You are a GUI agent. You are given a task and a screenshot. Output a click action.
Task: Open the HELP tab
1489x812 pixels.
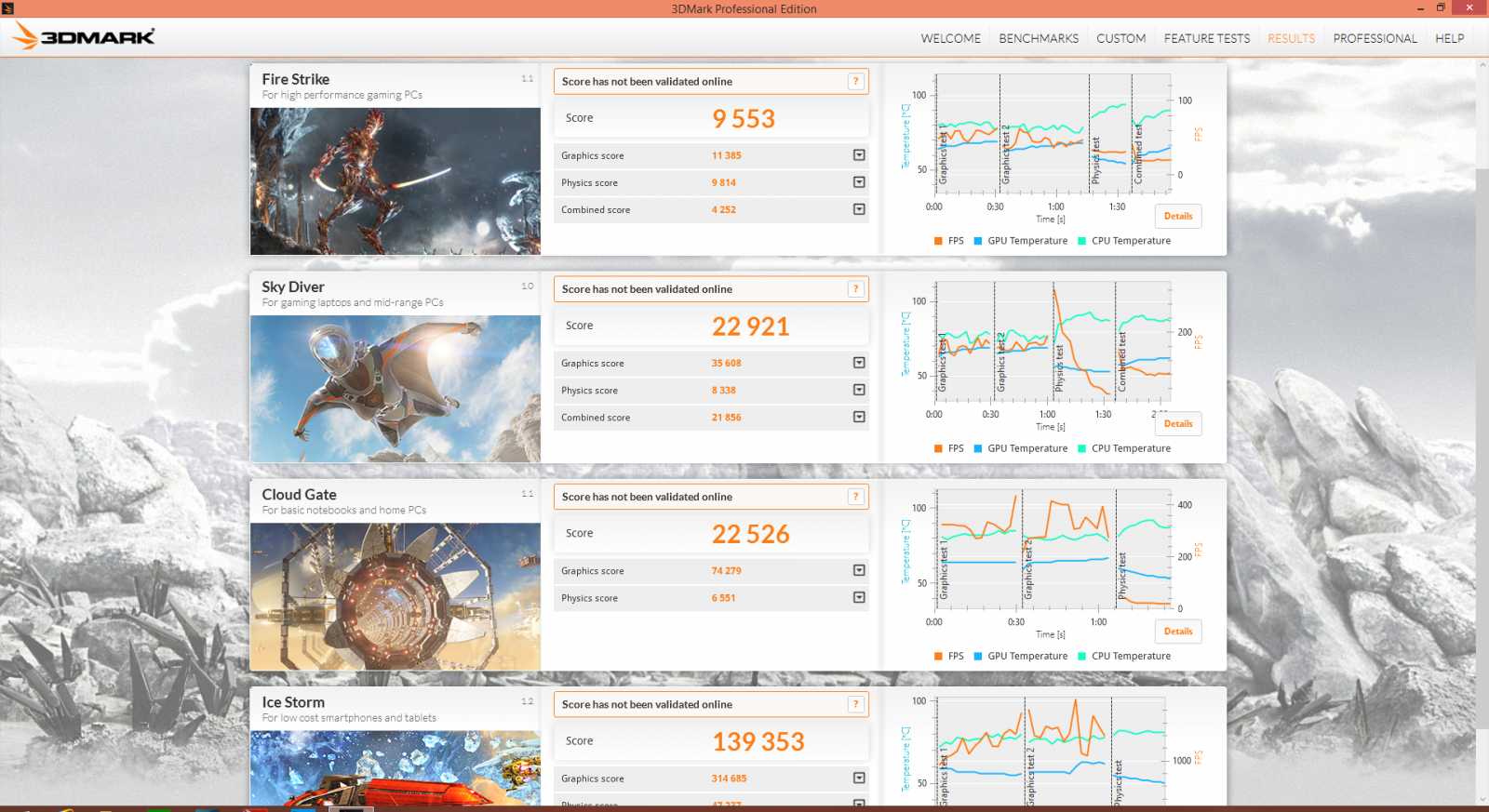pyautogui.click(x=1449, y=38)
